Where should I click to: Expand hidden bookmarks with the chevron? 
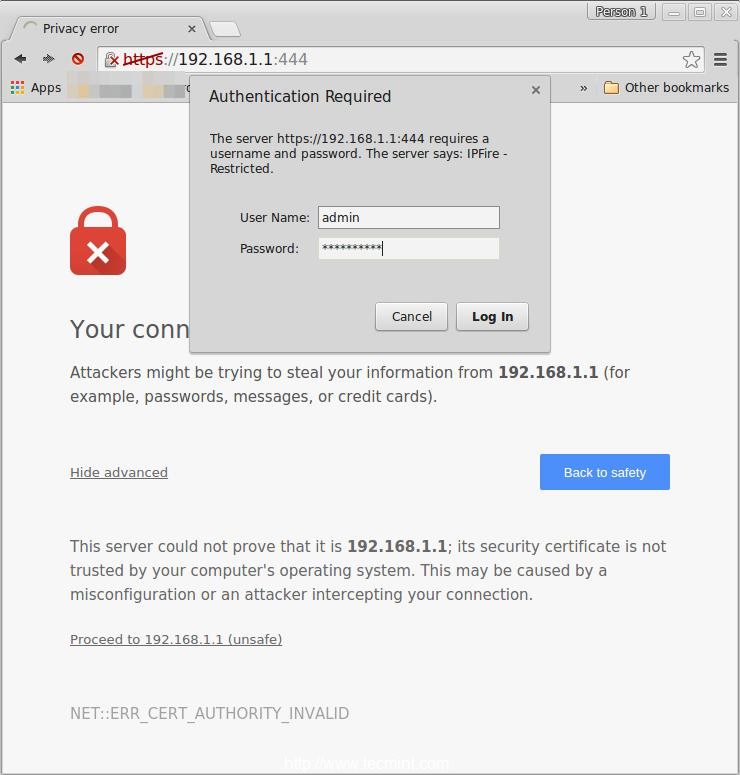584,88
